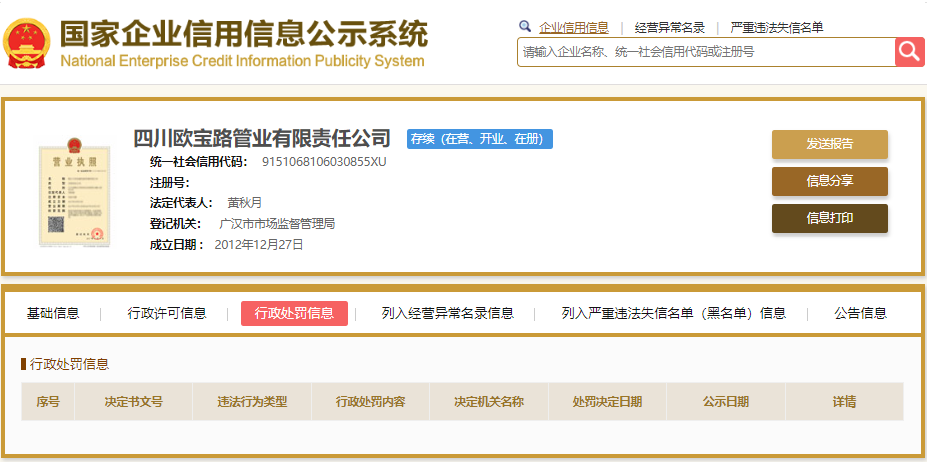Focus the enterprise name search field

tap(706, 52)
